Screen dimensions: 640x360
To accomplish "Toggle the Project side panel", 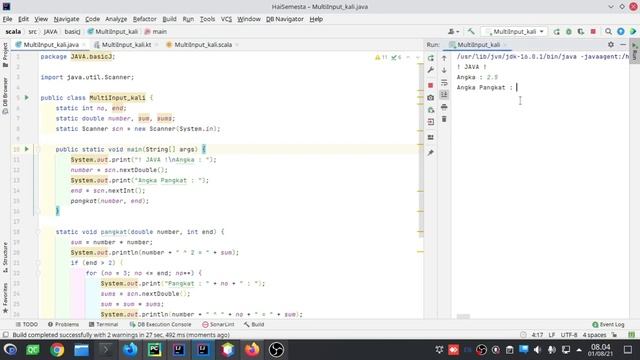I will tap(5, 55).
